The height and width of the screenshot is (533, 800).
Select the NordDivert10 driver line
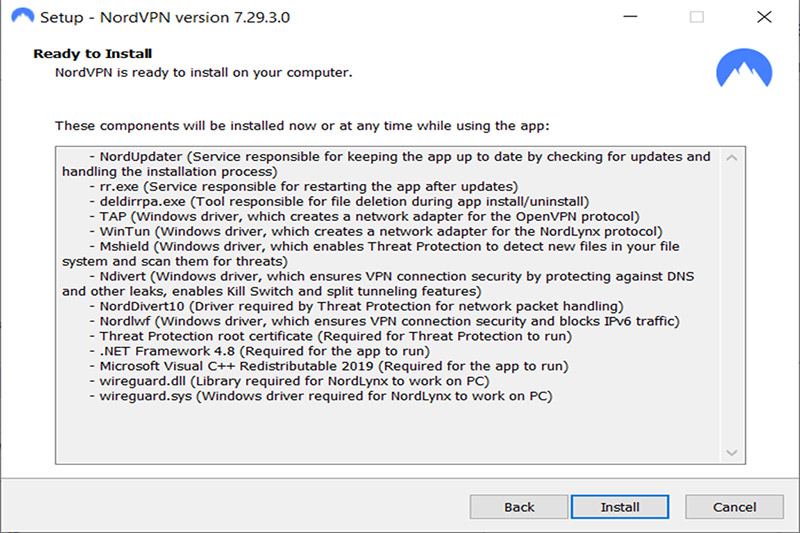[x=357, y=306]
